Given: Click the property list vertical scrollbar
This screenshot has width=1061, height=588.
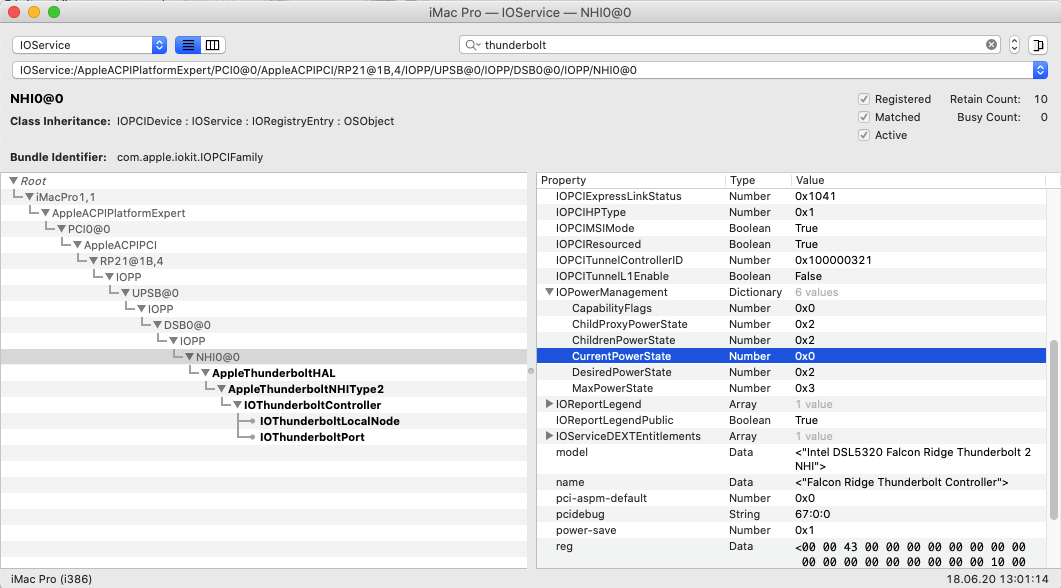Looking at the screenshot, I should click(x=1054, y=430).
